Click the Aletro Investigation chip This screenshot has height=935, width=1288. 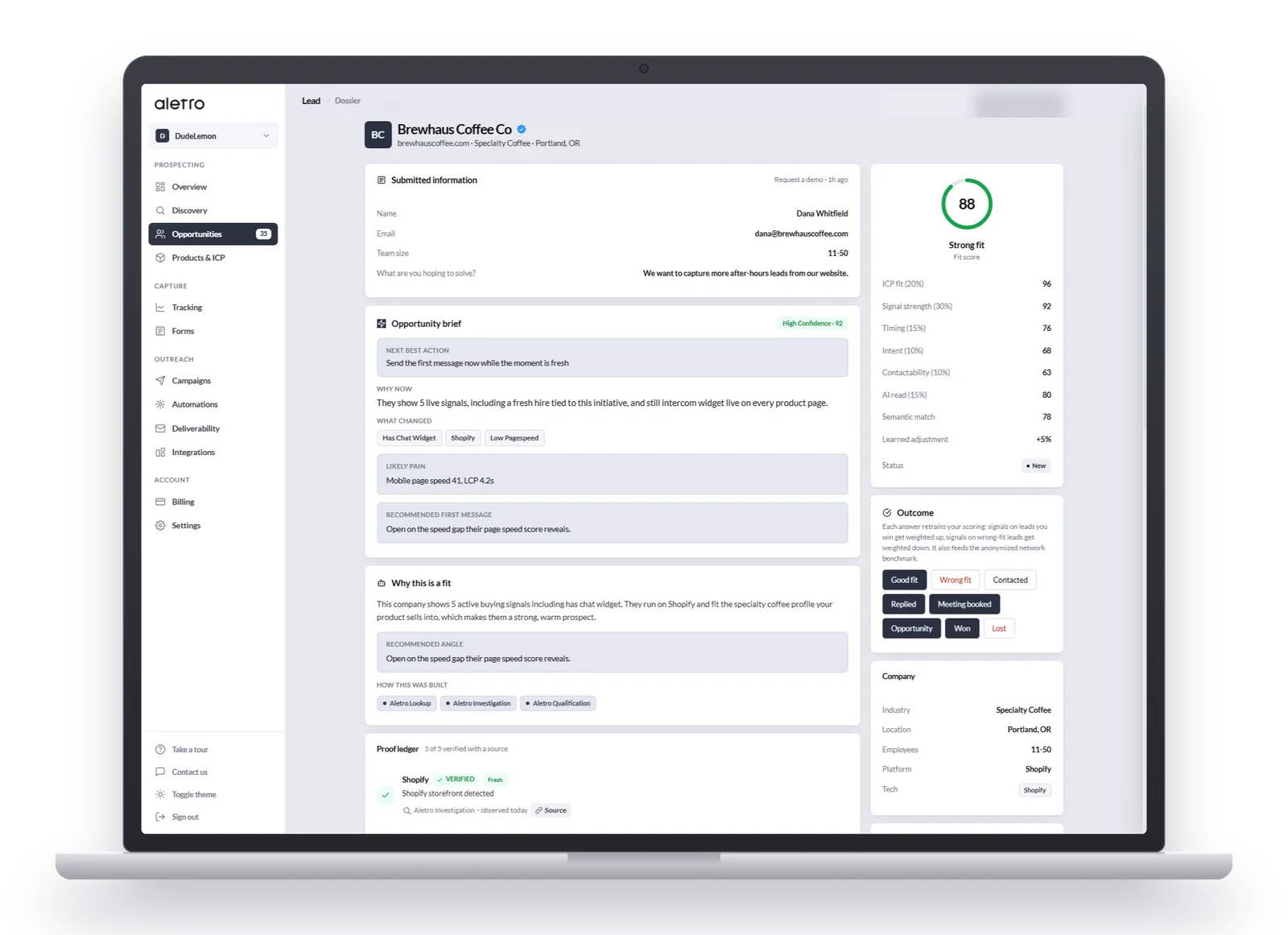478,703
